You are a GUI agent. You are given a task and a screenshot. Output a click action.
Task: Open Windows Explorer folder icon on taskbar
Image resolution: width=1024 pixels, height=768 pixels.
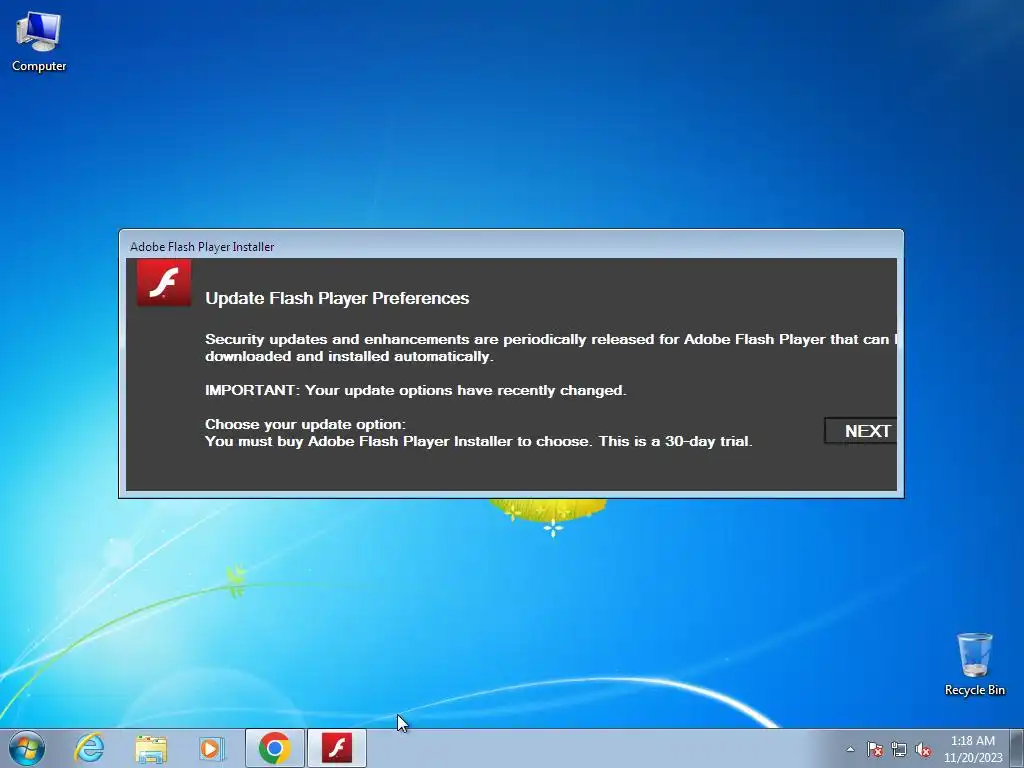coord(151,748)
